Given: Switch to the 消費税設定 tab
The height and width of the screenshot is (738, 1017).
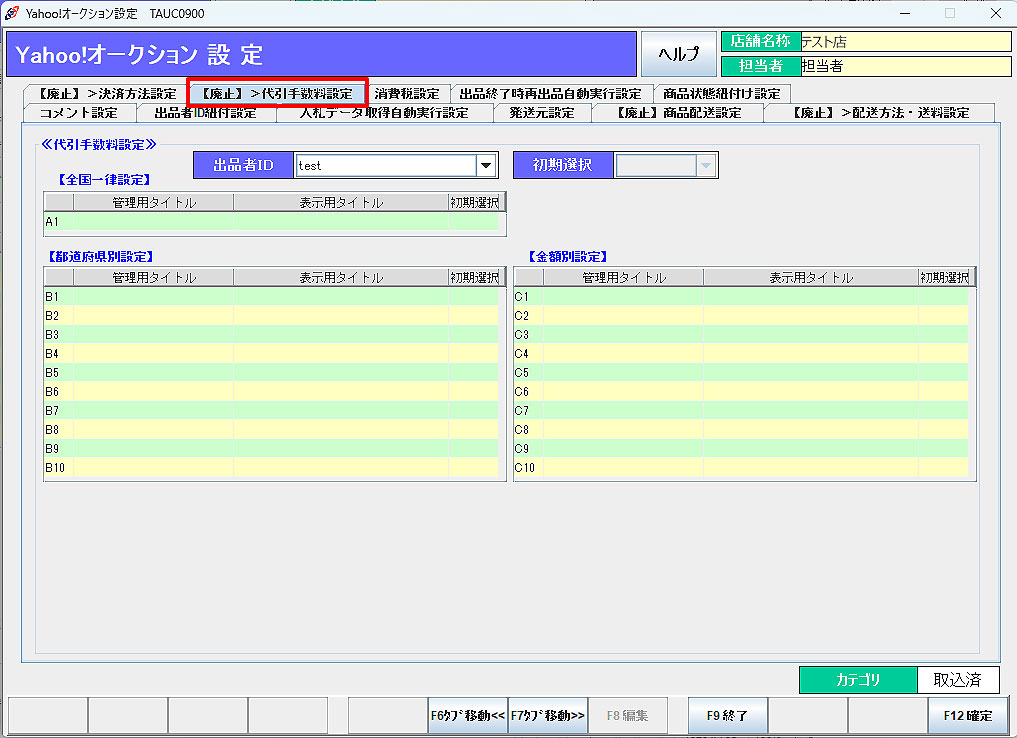Looking at the screenshot, I should [407, 94].
